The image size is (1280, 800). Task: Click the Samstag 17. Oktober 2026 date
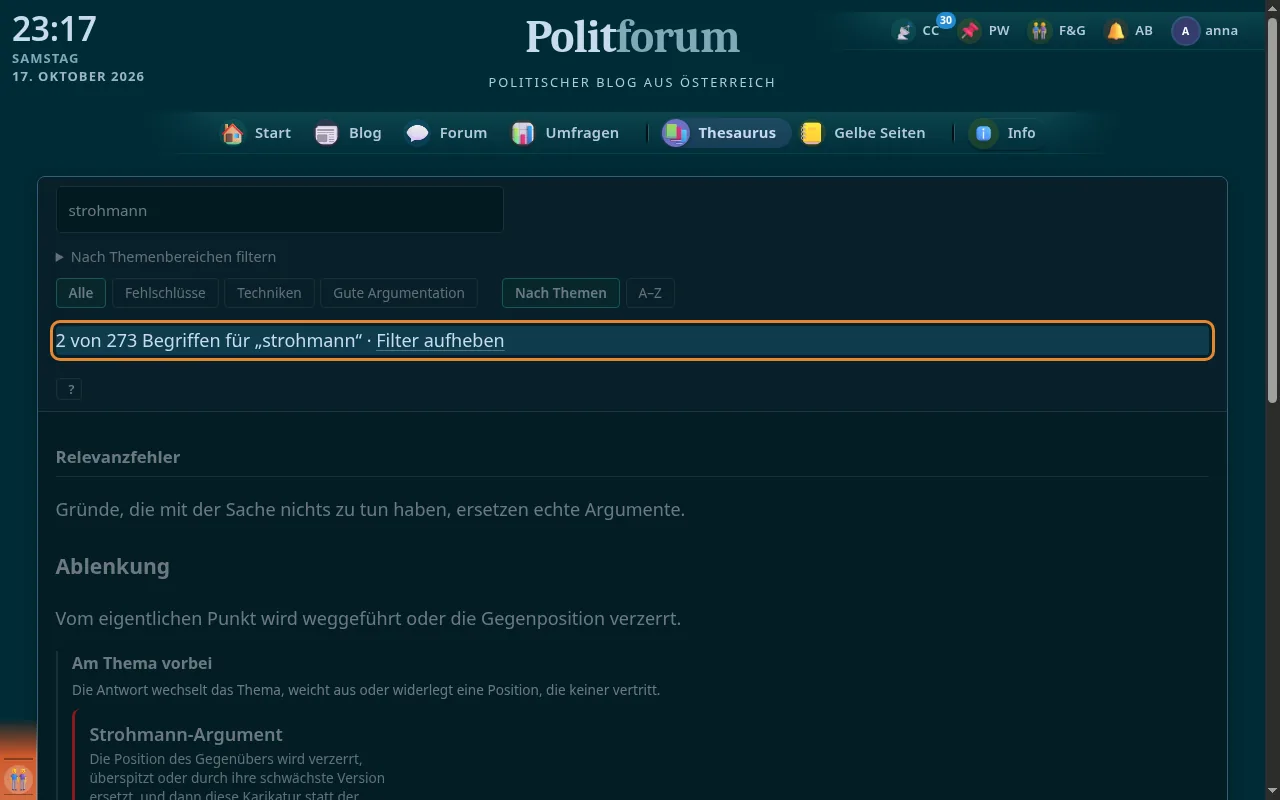coord(78,68)
